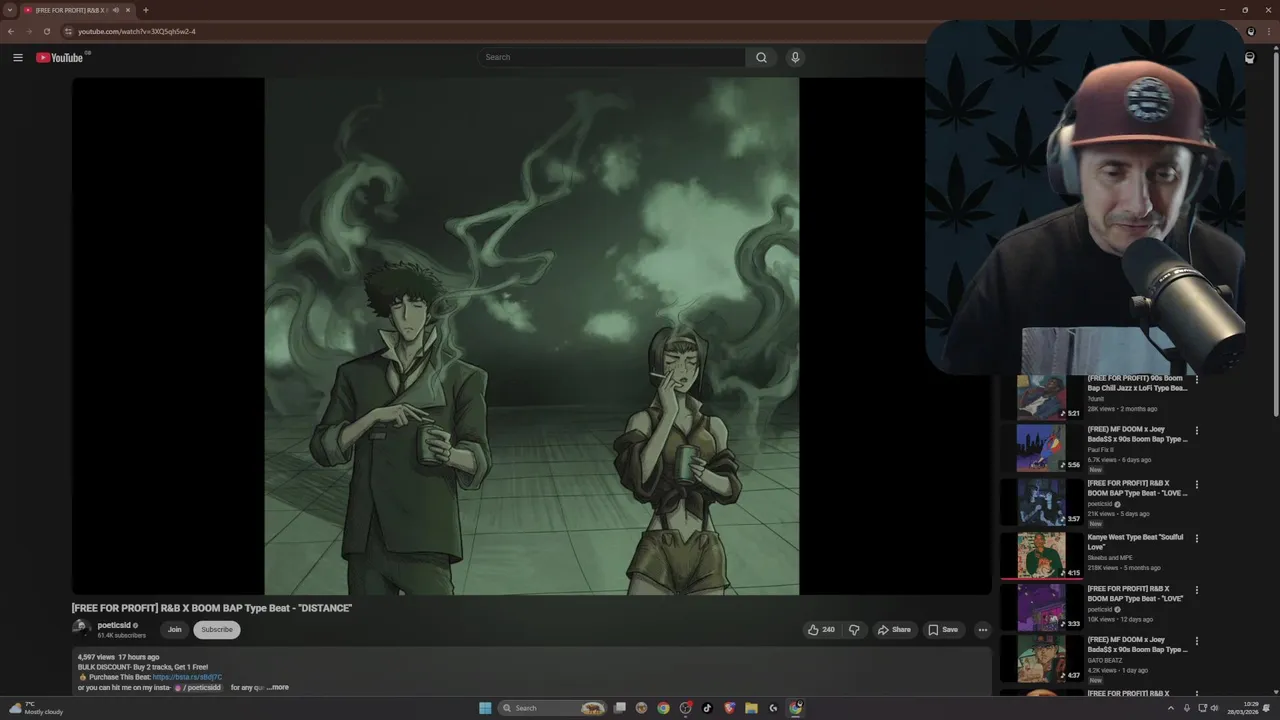Join the poeticsid channel membership
This screenshot has height=720, width=1280.
tap(174, 630)
